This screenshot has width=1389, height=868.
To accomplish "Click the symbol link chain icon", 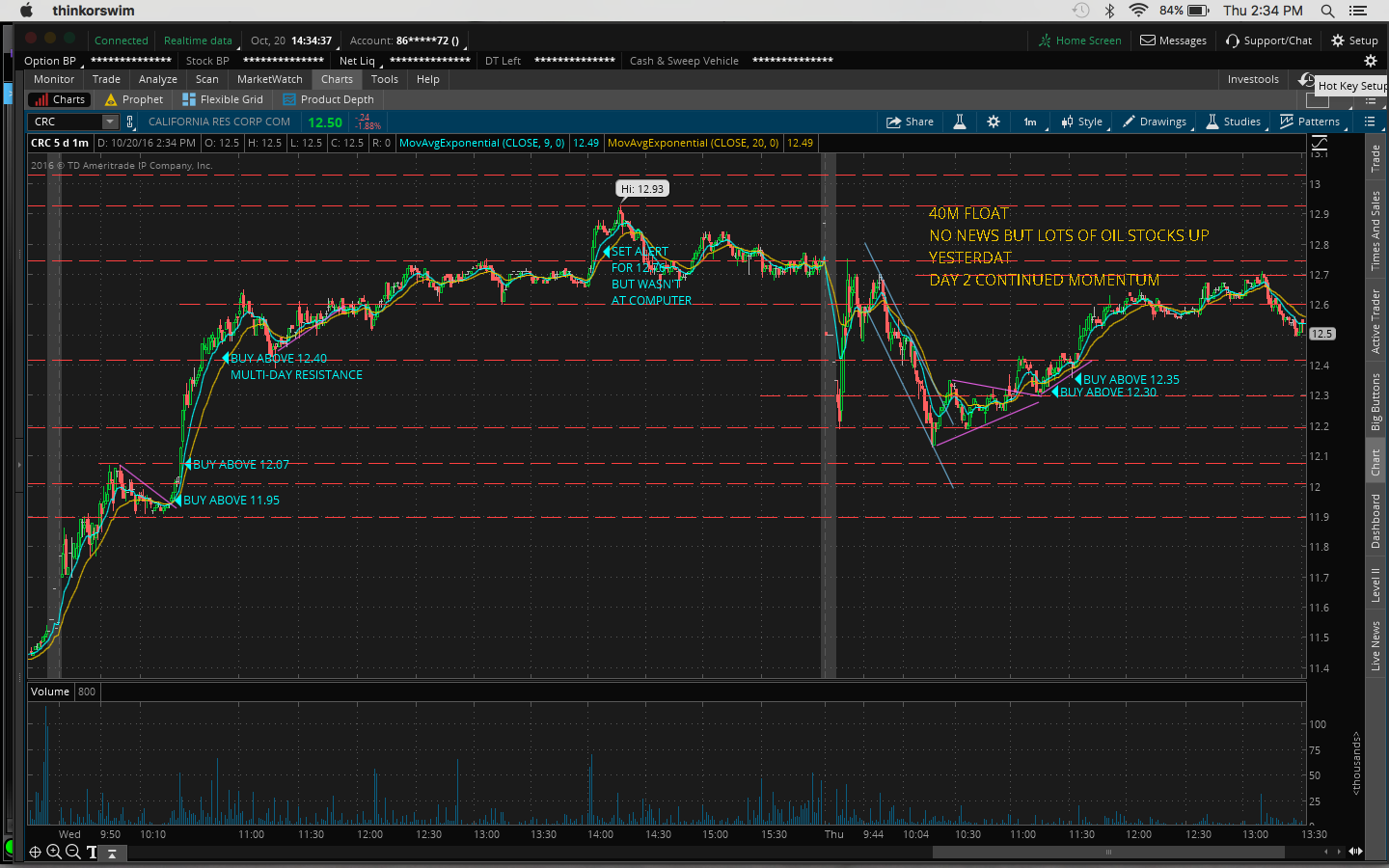I will tap(130, 122).
